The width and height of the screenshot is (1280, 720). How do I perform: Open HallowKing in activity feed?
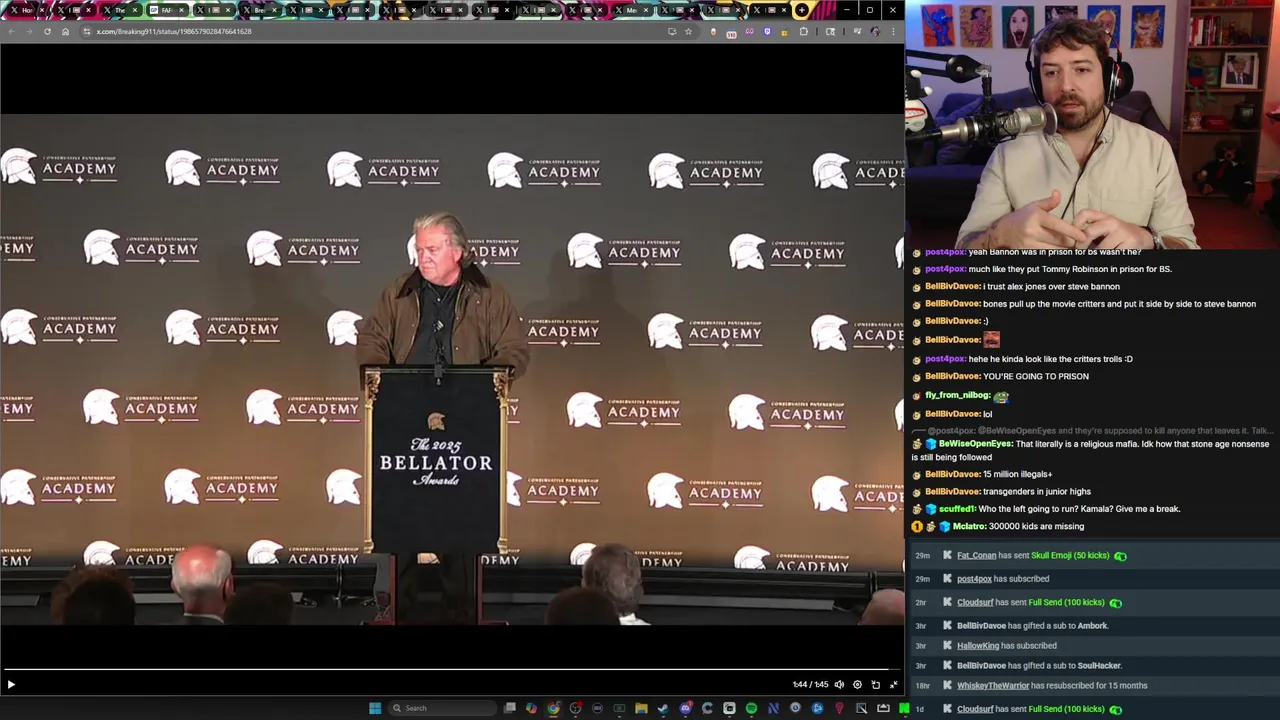point(978,646)
